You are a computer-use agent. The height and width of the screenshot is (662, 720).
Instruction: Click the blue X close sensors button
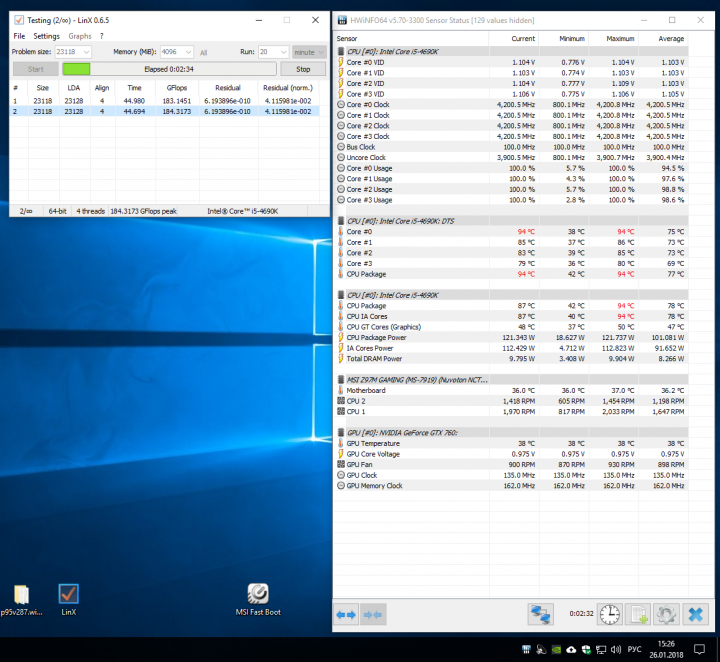pyautogui.click(x=696, y=614)
